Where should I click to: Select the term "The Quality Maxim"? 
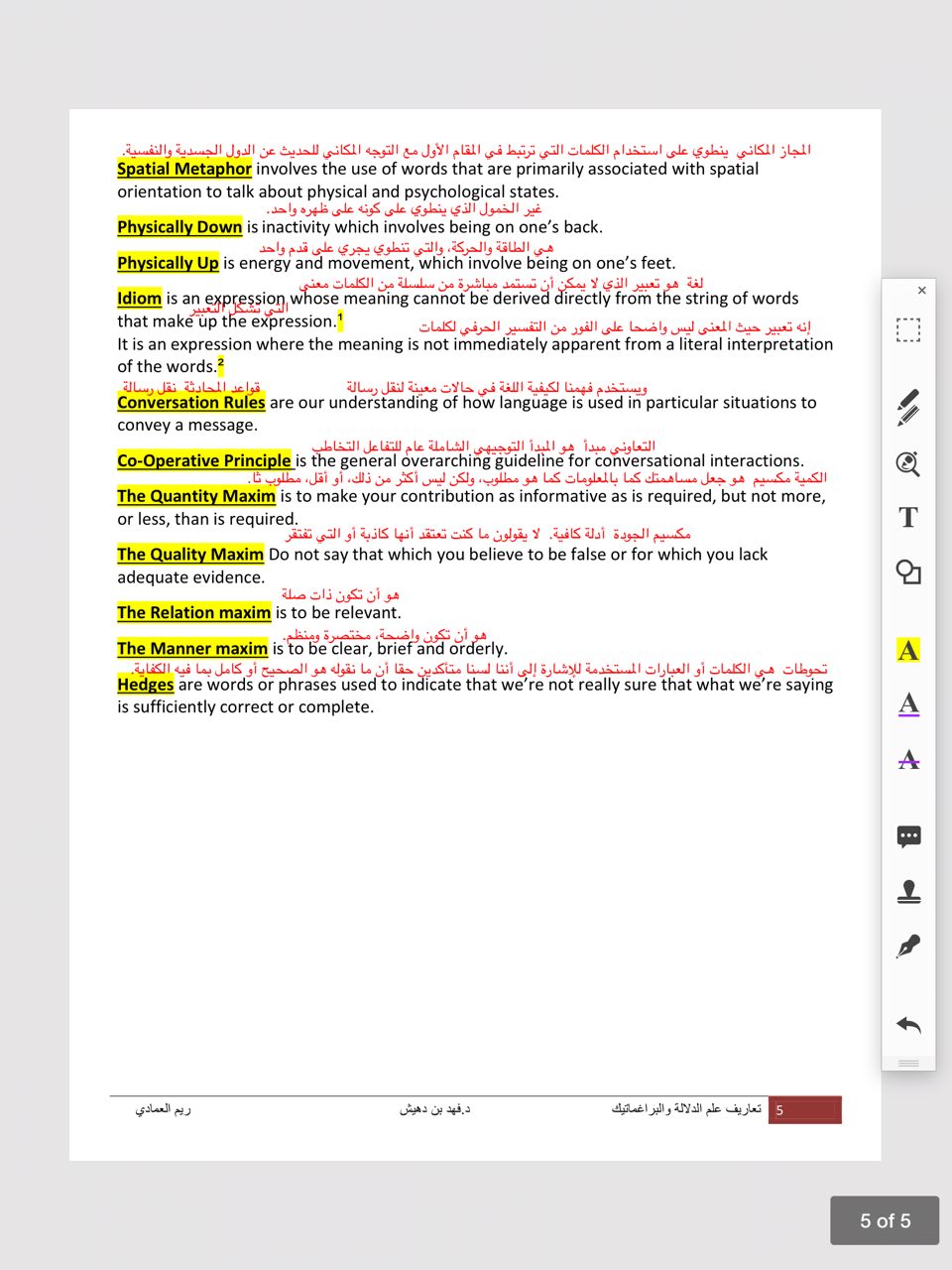pos(190,555)
